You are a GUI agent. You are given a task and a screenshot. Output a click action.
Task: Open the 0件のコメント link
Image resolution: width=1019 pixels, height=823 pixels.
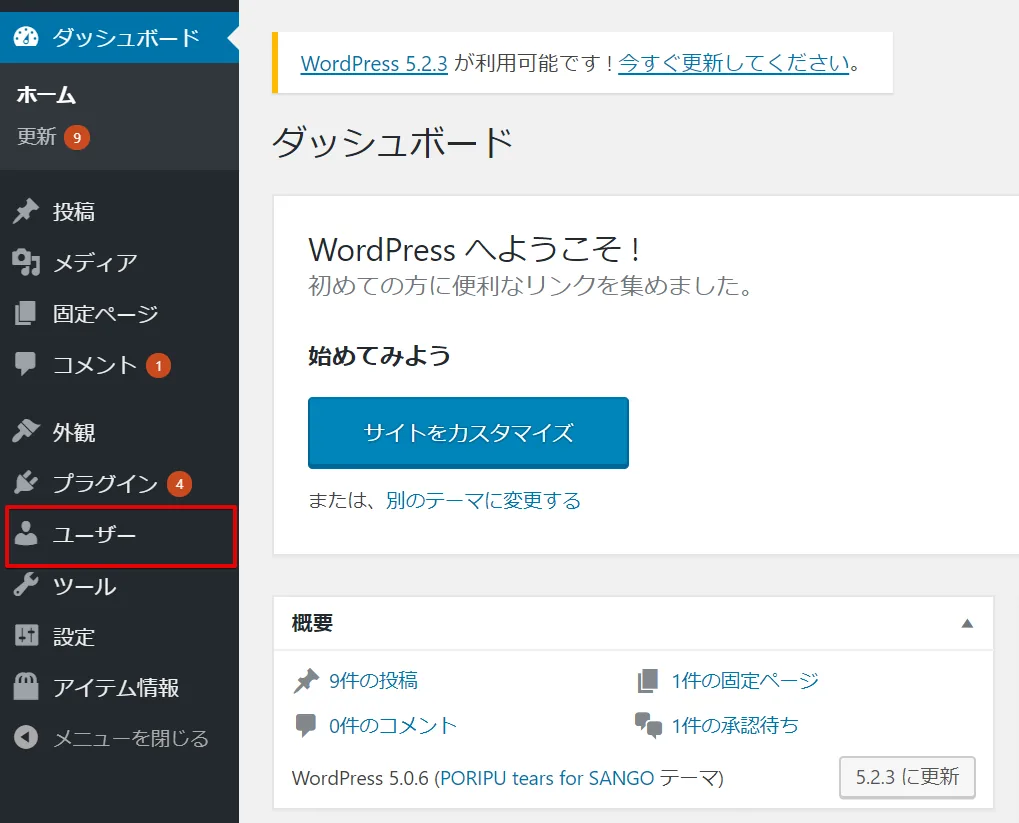393,725
